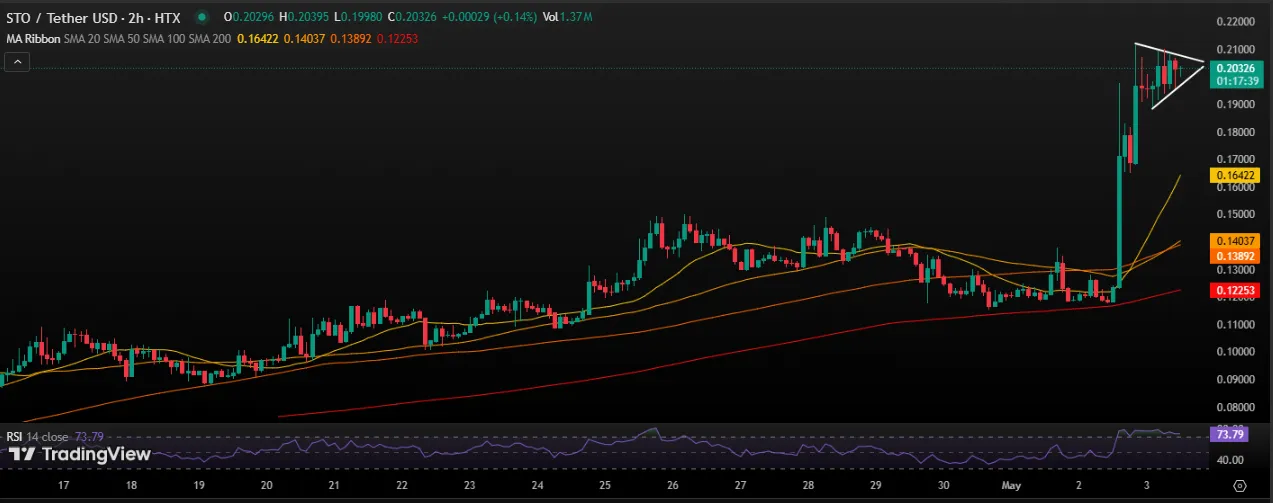Click the current price label 0.20326 on price axis
This screenshot has width=1273, height=503.
pos(1238,68)
